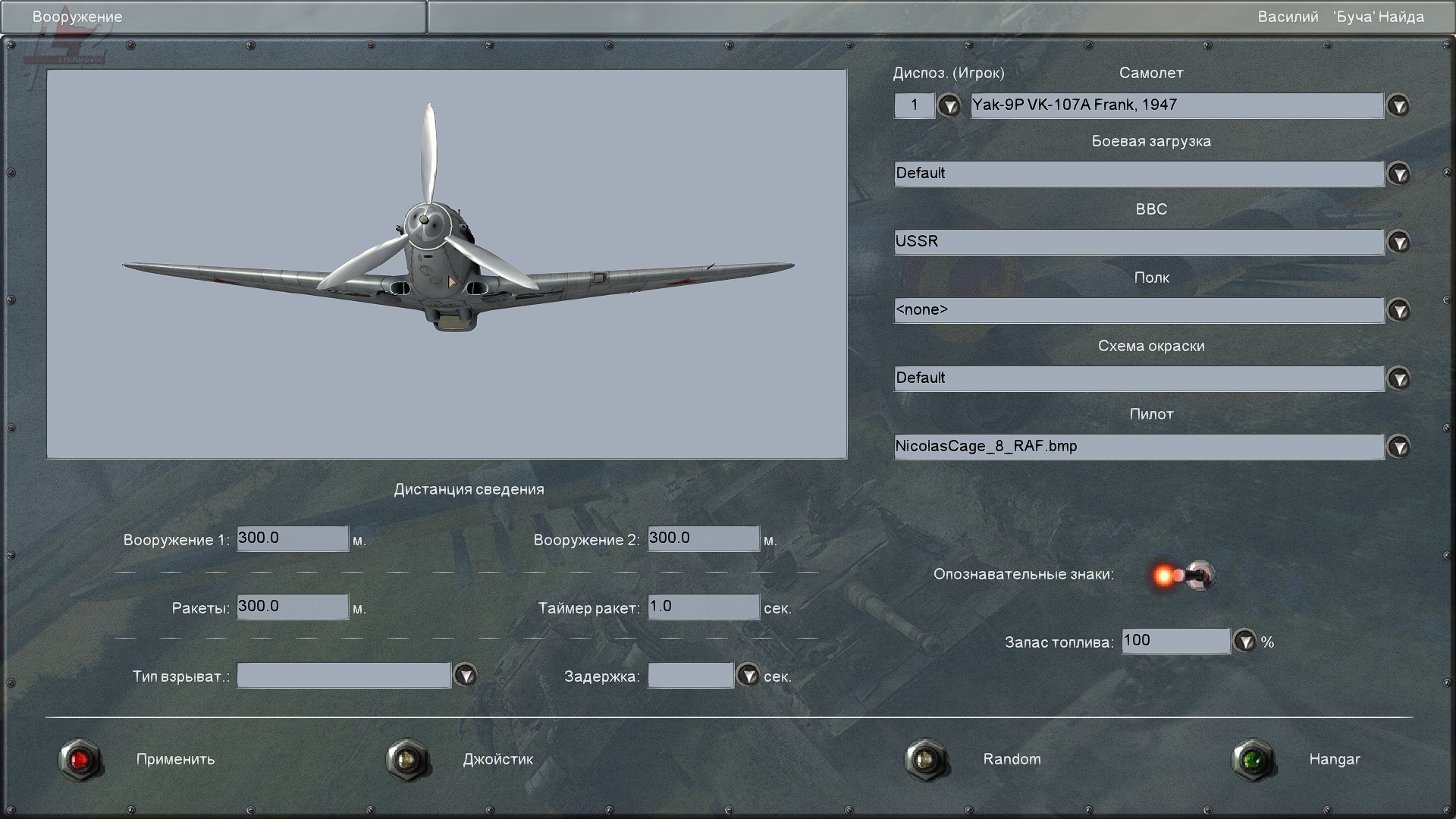The image size is (1456, 819).
Task: Expand the Боевая загрузка loadout dropdown
Action: point(1398,174)
